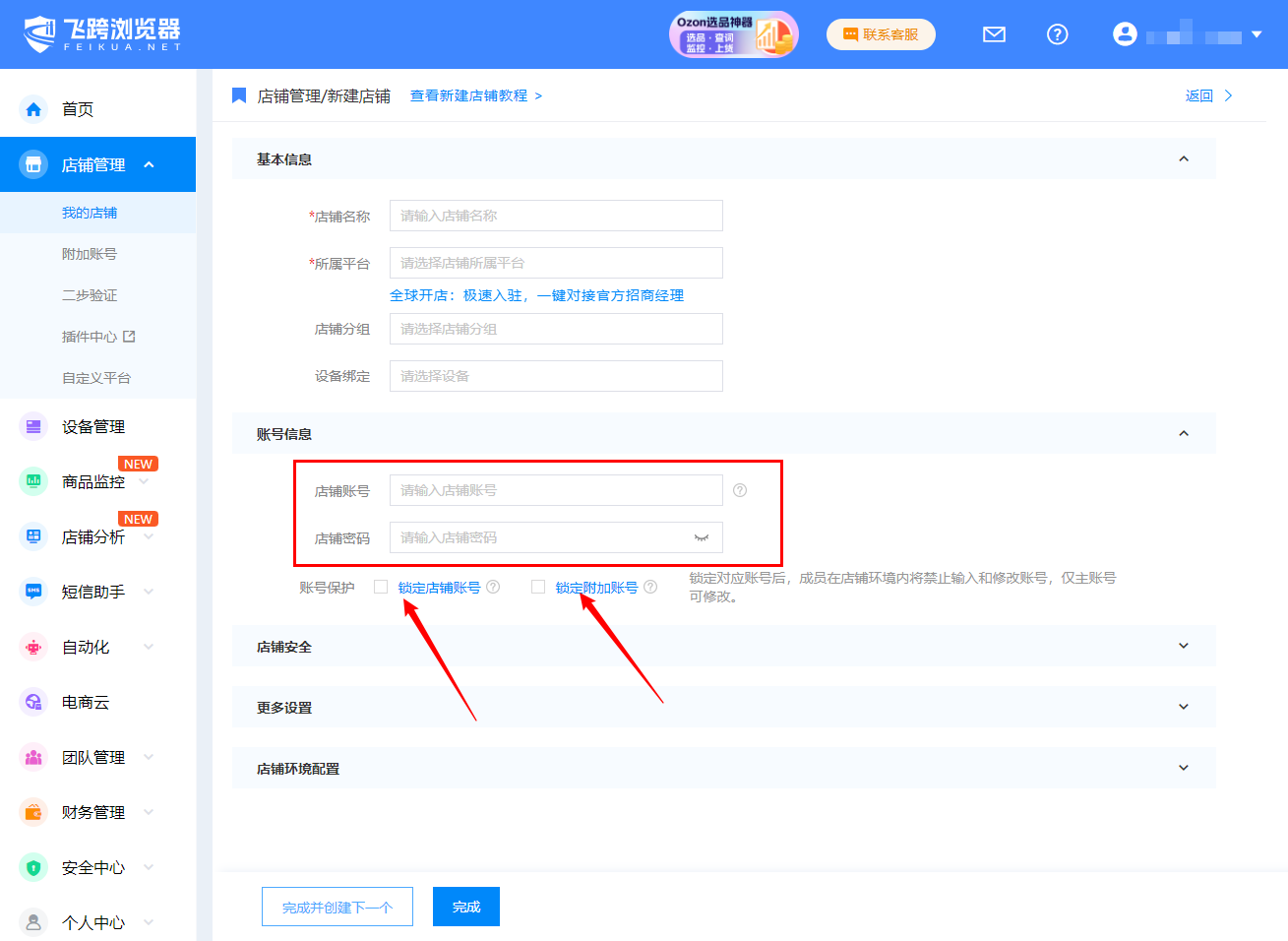
Task: Click the 首页 home icon
Action: [x=33, y=109]
